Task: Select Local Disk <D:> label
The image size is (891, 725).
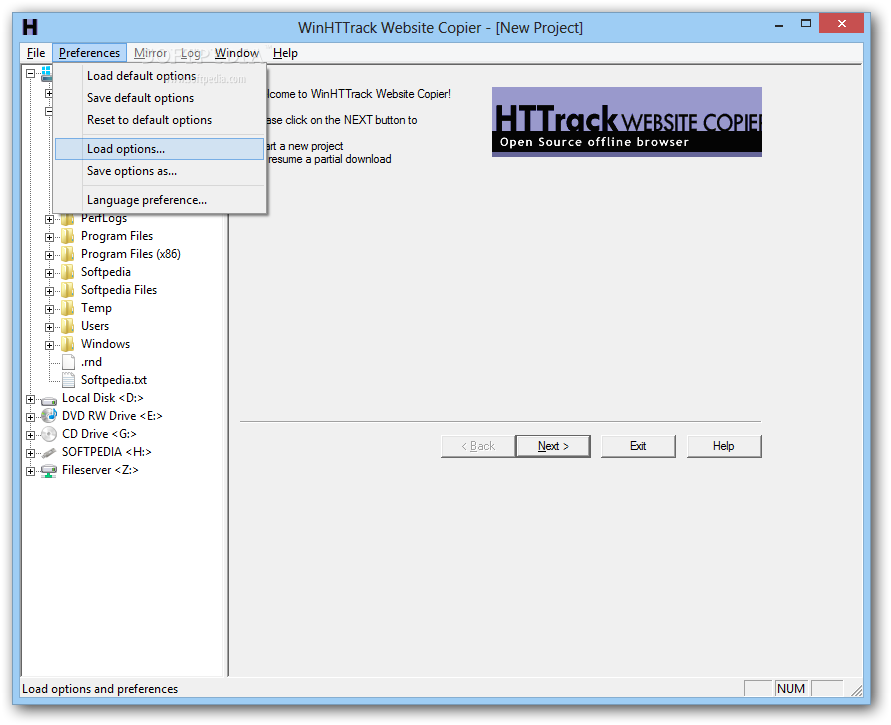Action: pyautogui.click(x=102, y=398)
